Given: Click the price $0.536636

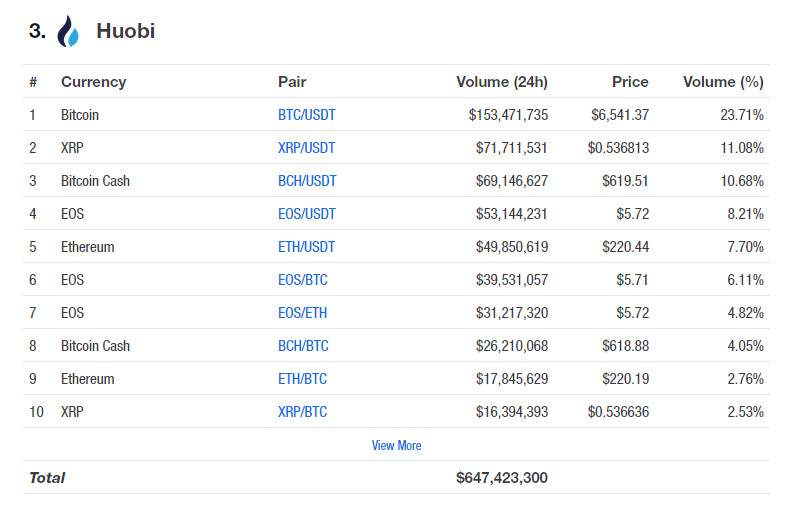Looking at the screenshot, I should pos(618,412).
